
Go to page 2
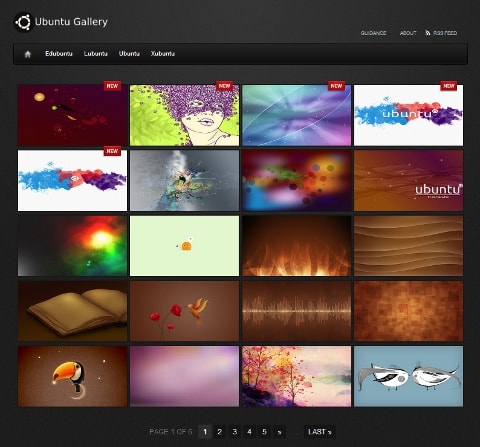coord(220,432)
